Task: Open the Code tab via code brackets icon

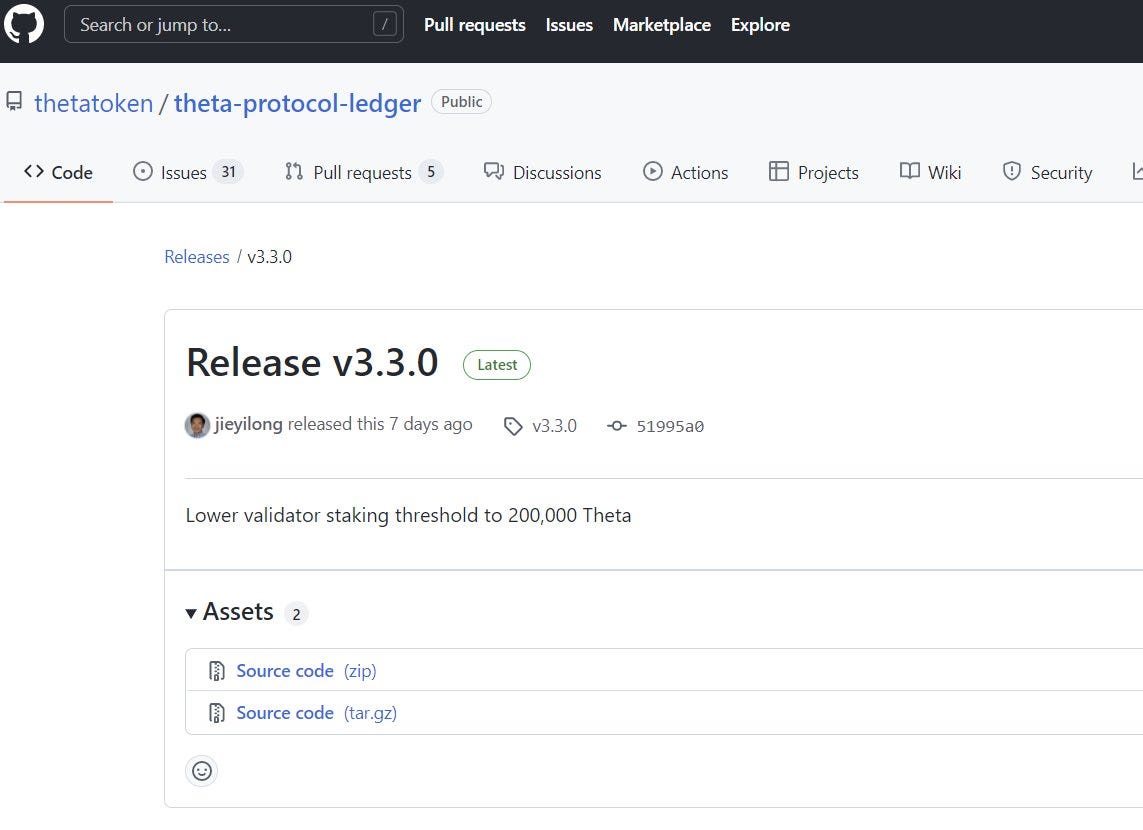Action: (x=33, y=172)
